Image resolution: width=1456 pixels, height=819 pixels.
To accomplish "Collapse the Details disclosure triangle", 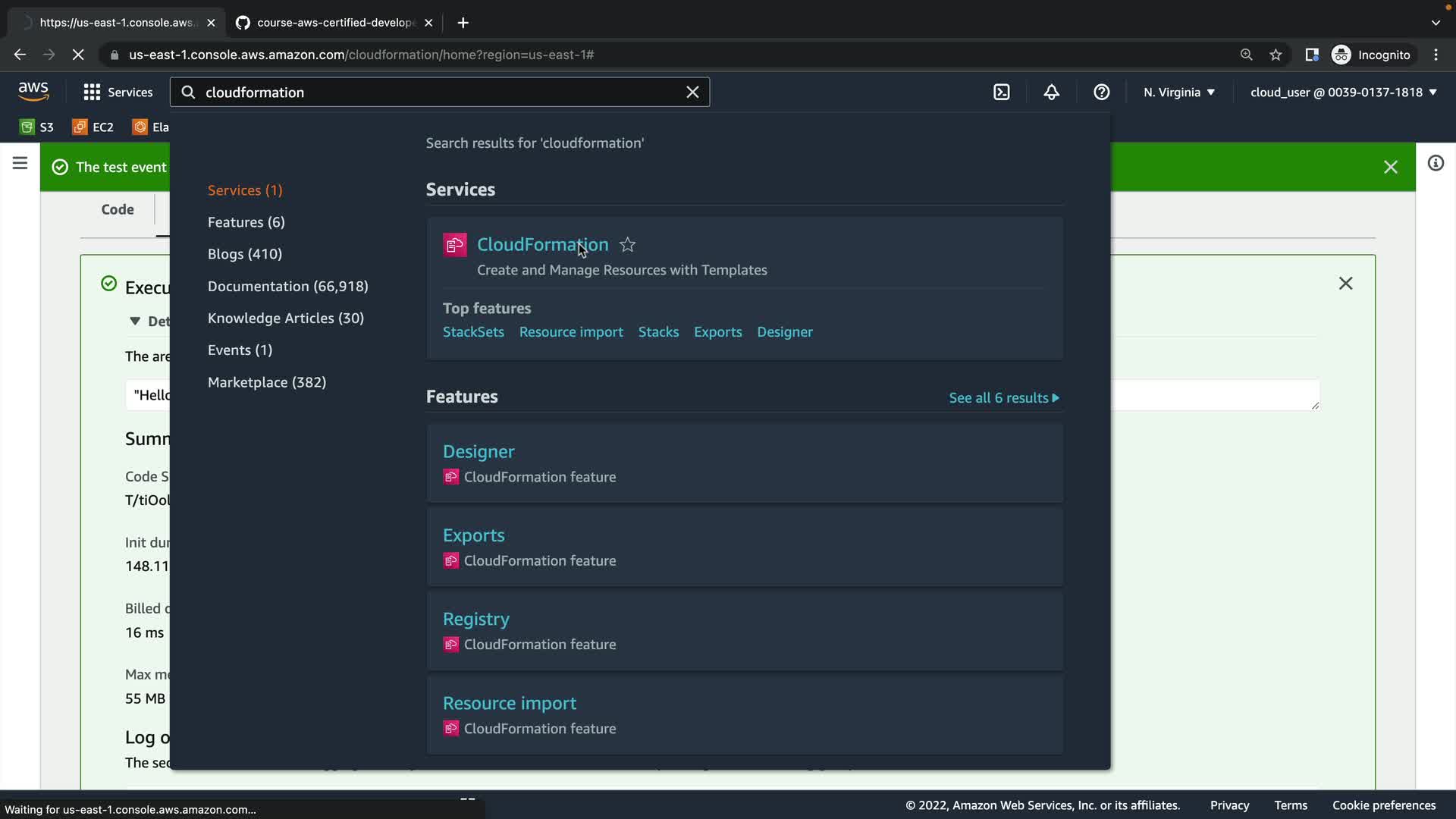I will (x=135, y=321).
